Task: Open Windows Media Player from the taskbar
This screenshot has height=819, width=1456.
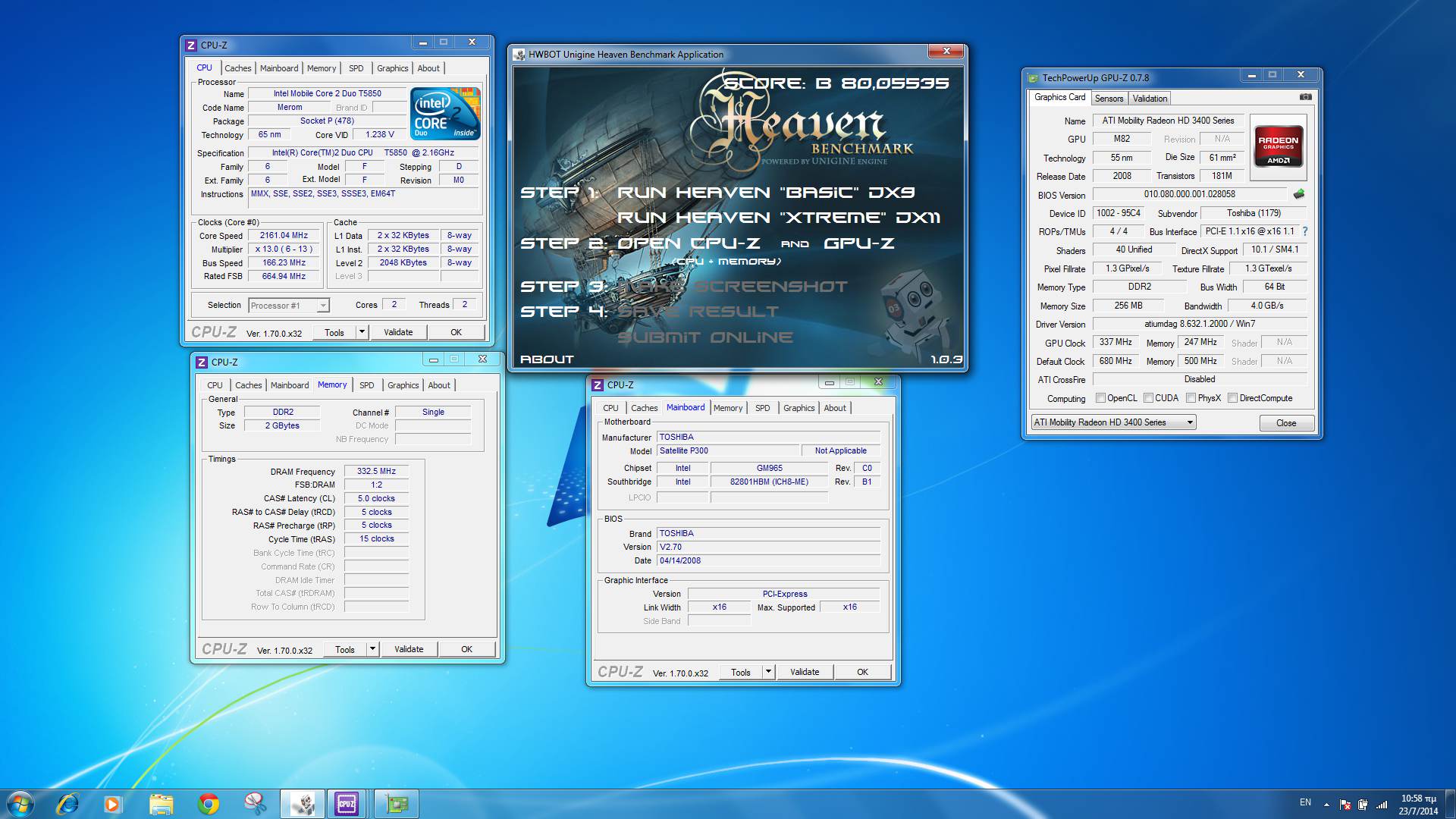Action: [x=112, y=804]
